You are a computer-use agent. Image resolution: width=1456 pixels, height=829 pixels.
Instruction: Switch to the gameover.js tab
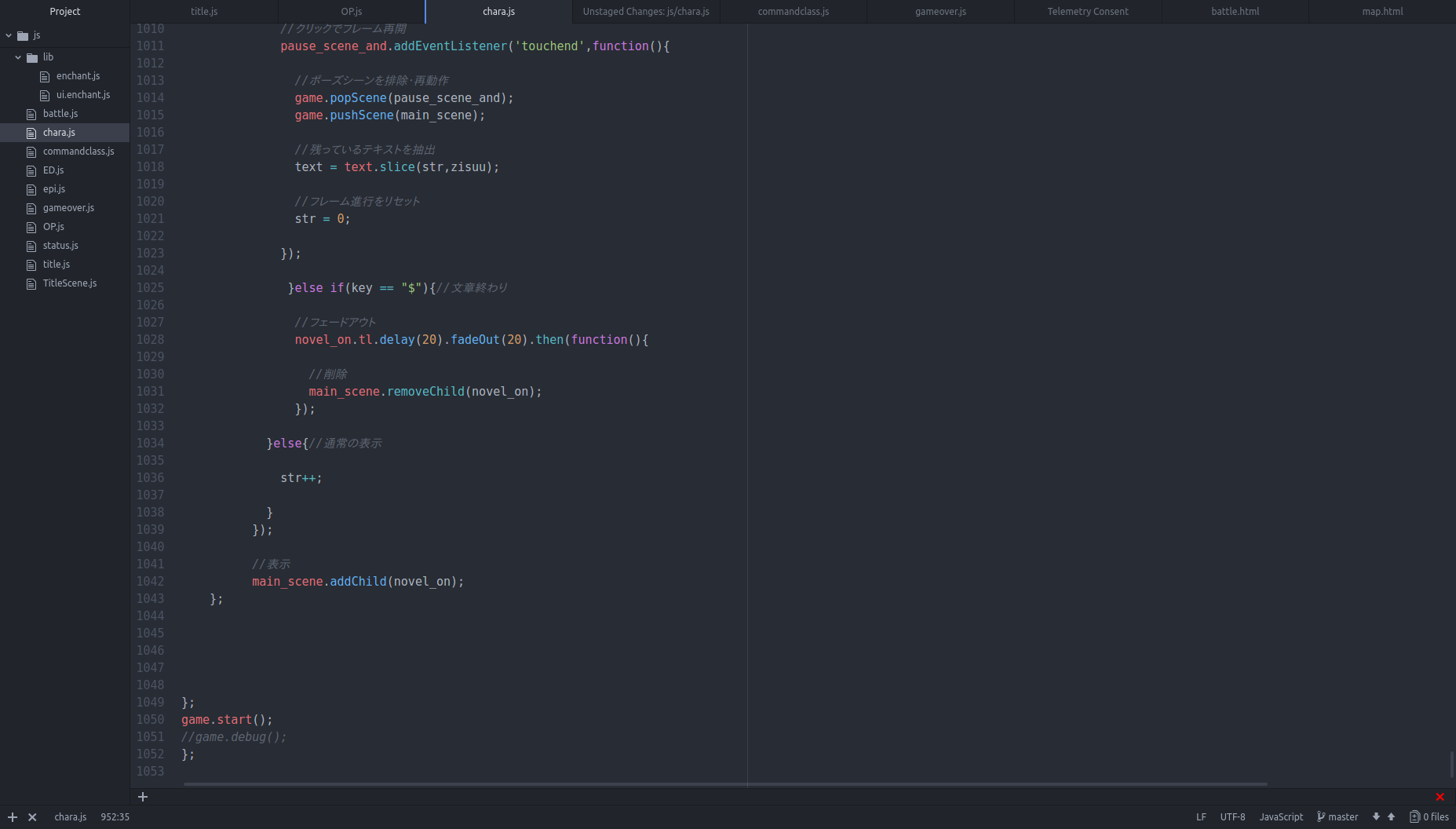tap(940, 12)
